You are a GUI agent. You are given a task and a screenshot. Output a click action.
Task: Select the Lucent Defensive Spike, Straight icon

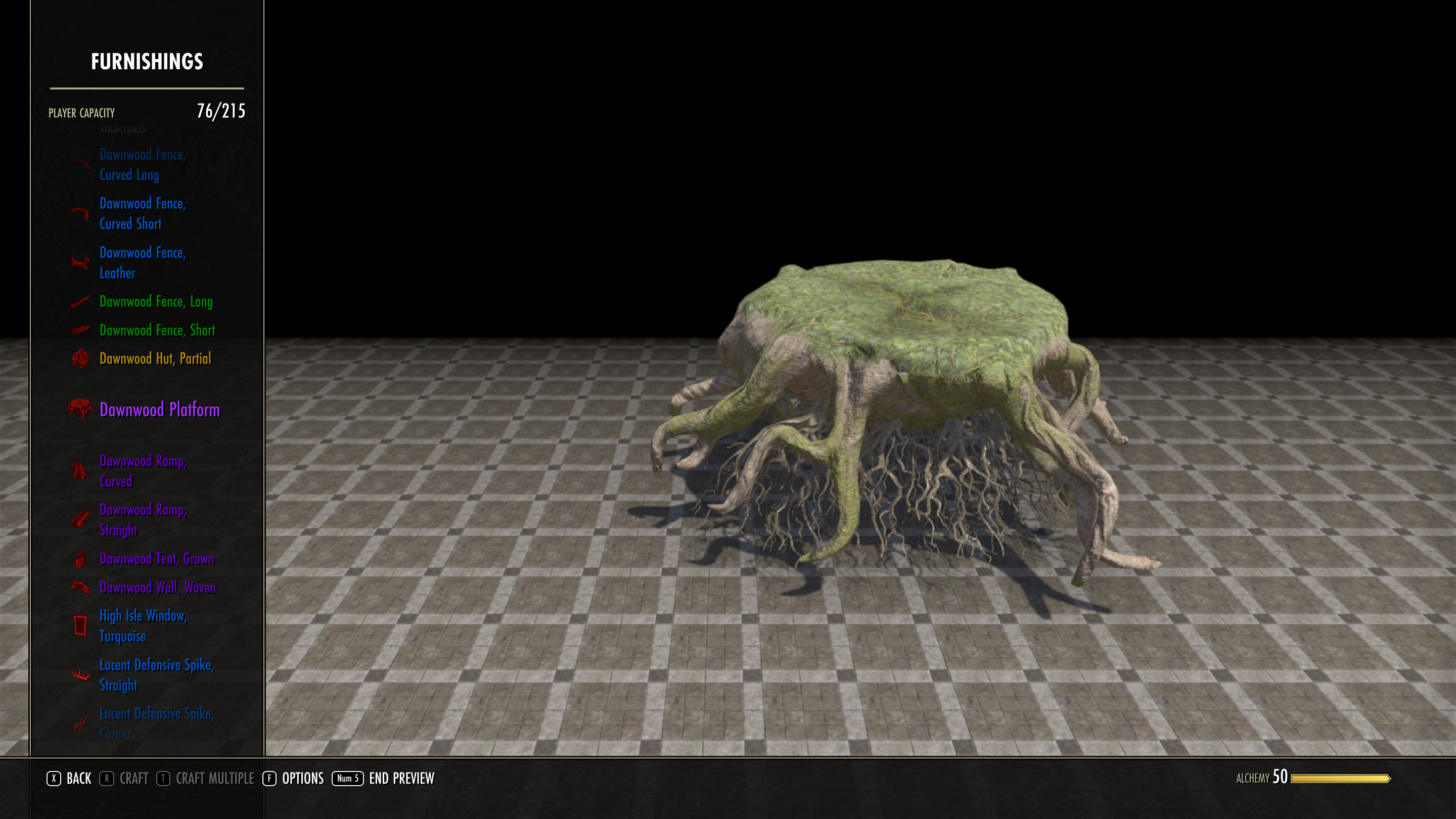[x=80, y=674]
